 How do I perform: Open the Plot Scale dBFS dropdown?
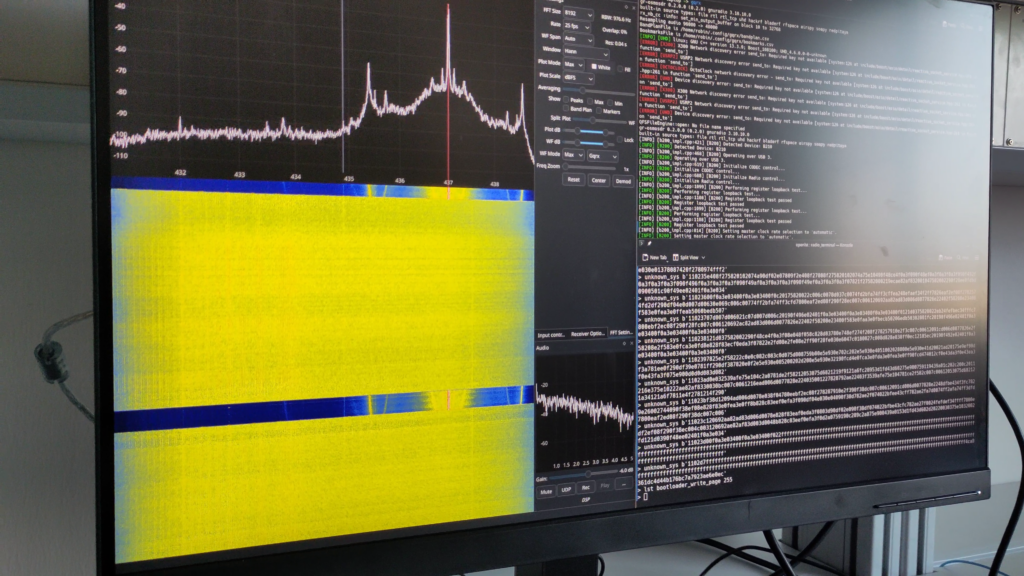click(578, 77)
